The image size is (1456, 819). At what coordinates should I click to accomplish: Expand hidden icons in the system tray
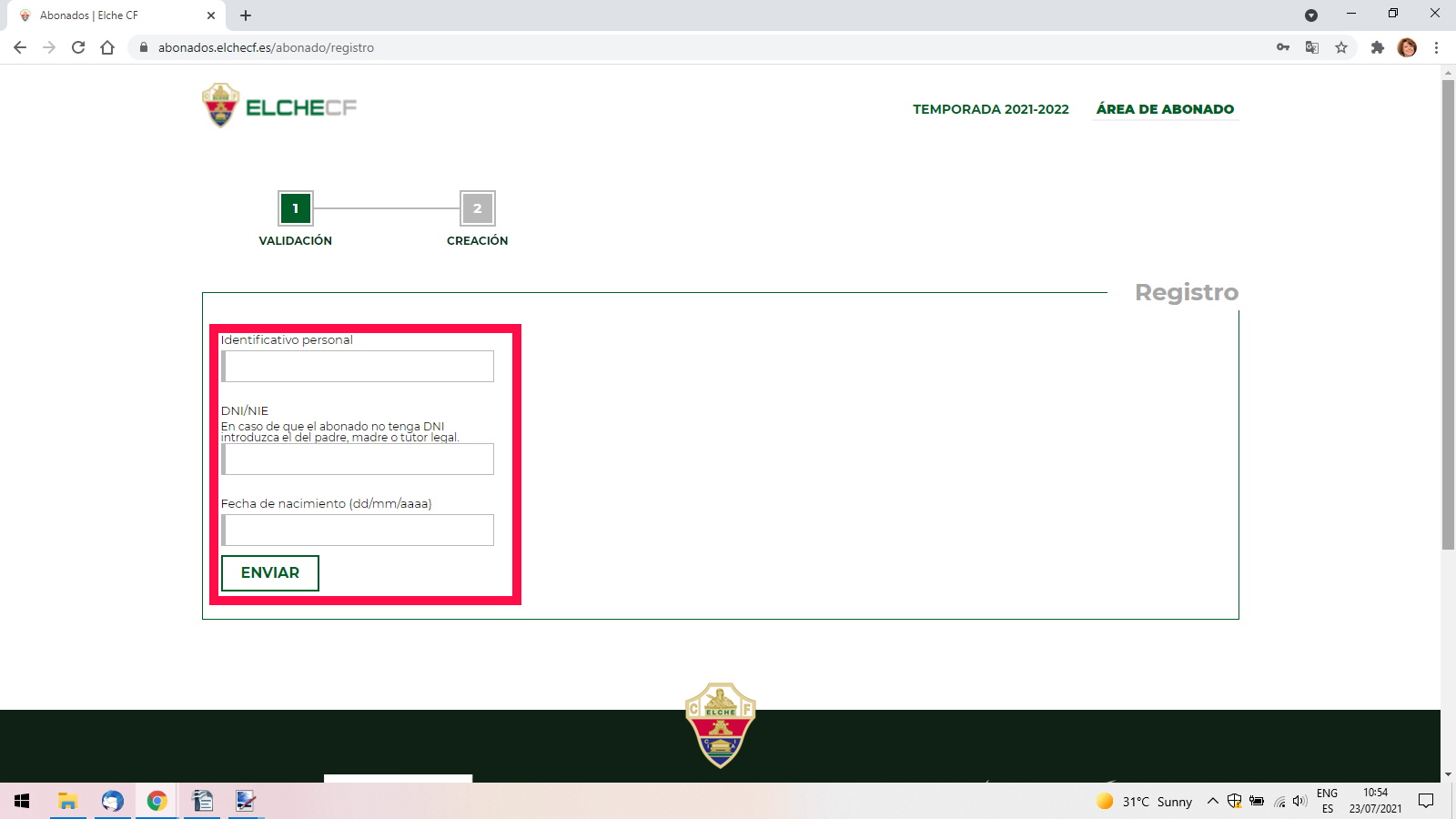pos(1213,802)
